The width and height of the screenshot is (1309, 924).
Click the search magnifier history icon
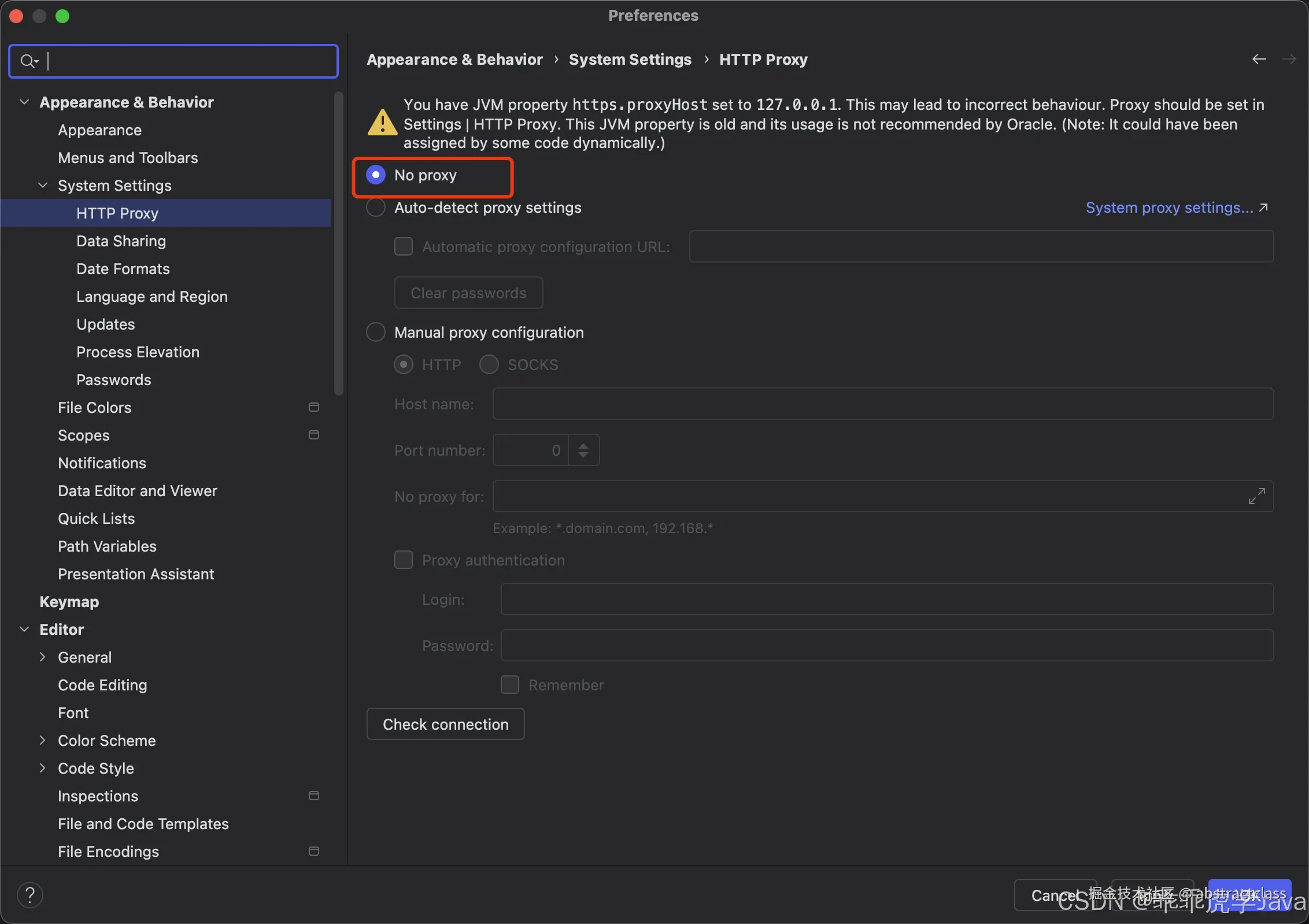click(x=29, y=61)
